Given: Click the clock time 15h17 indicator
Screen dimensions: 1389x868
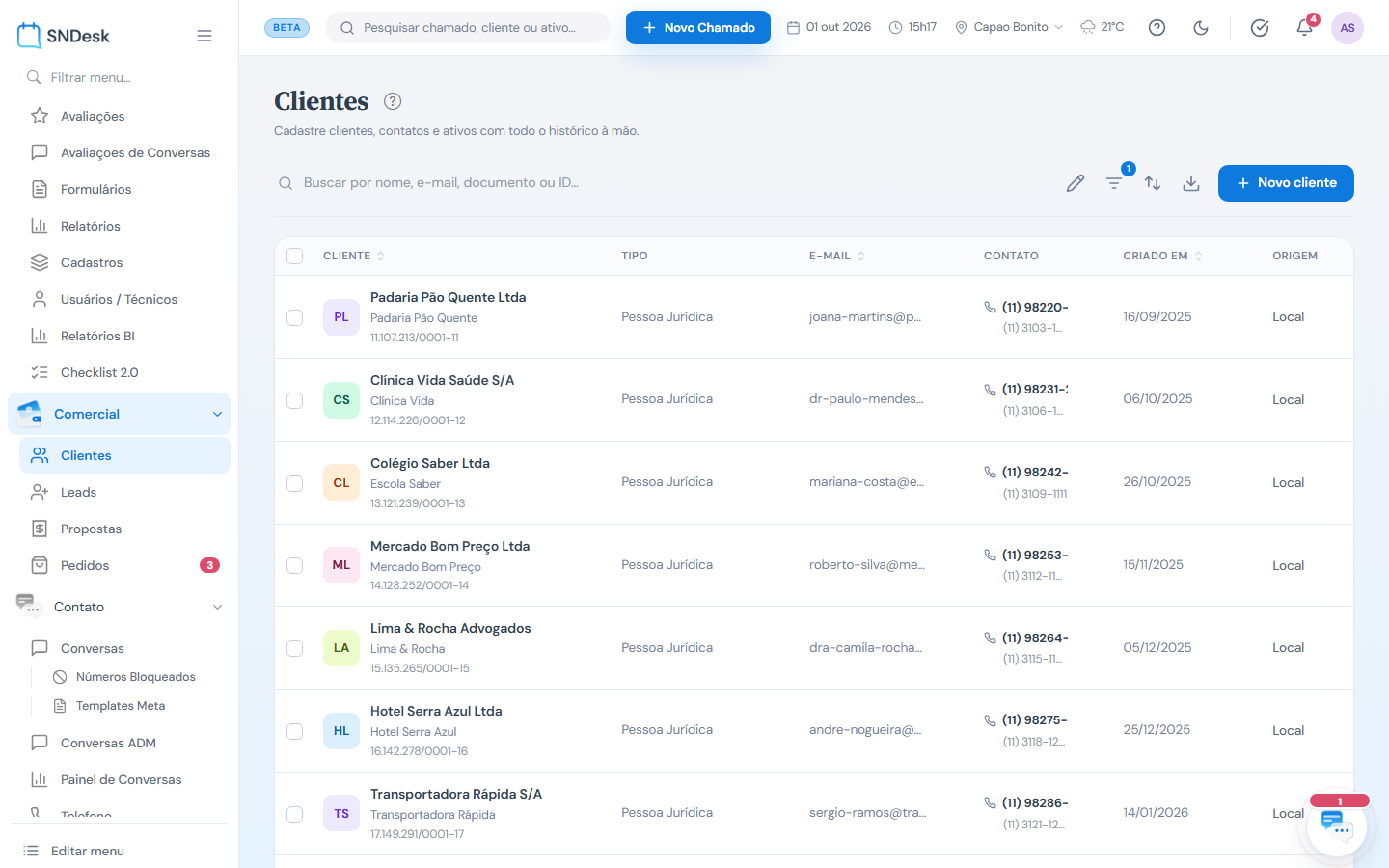Looking at the screenshot, I should (912, 27).
